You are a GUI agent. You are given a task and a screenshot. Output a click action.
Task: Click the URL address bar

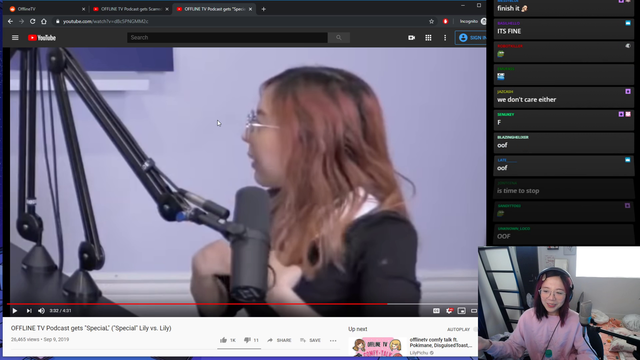click(241, 21)
